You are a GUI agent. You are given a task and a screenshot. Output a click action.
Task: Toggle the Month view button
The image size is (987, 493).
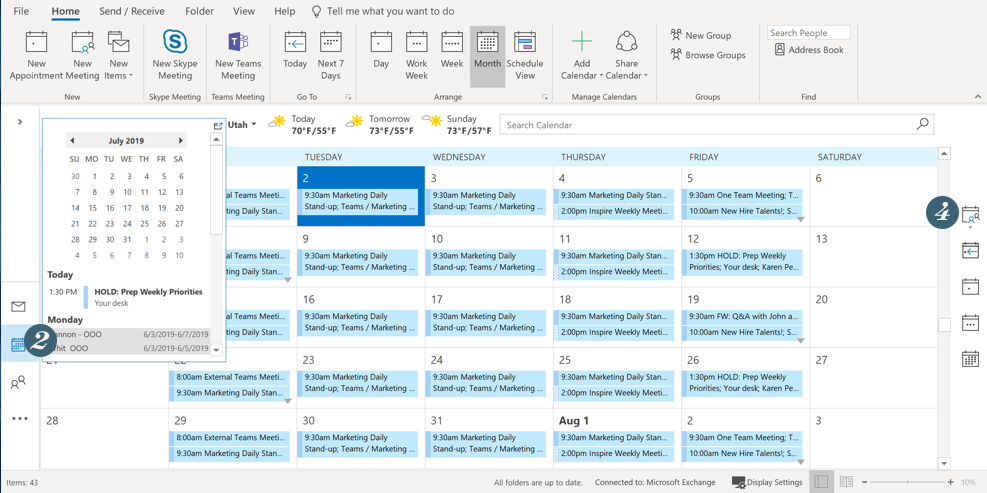pyautogui.click(x=487, y=55)
